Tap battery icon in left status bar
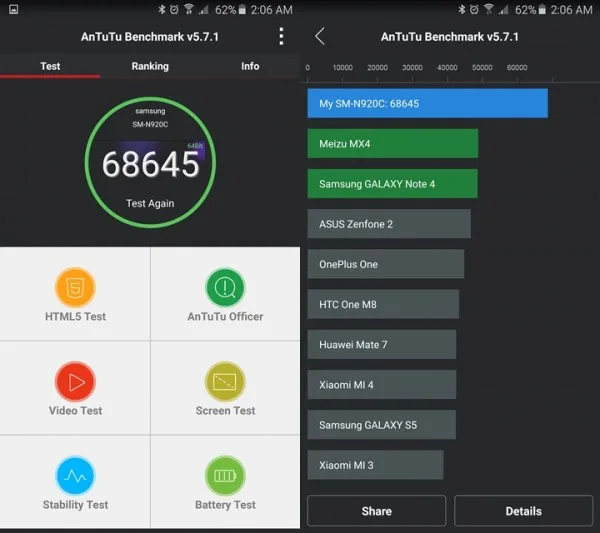The width and height of the screenshot is (600, 533). point(242,9)
